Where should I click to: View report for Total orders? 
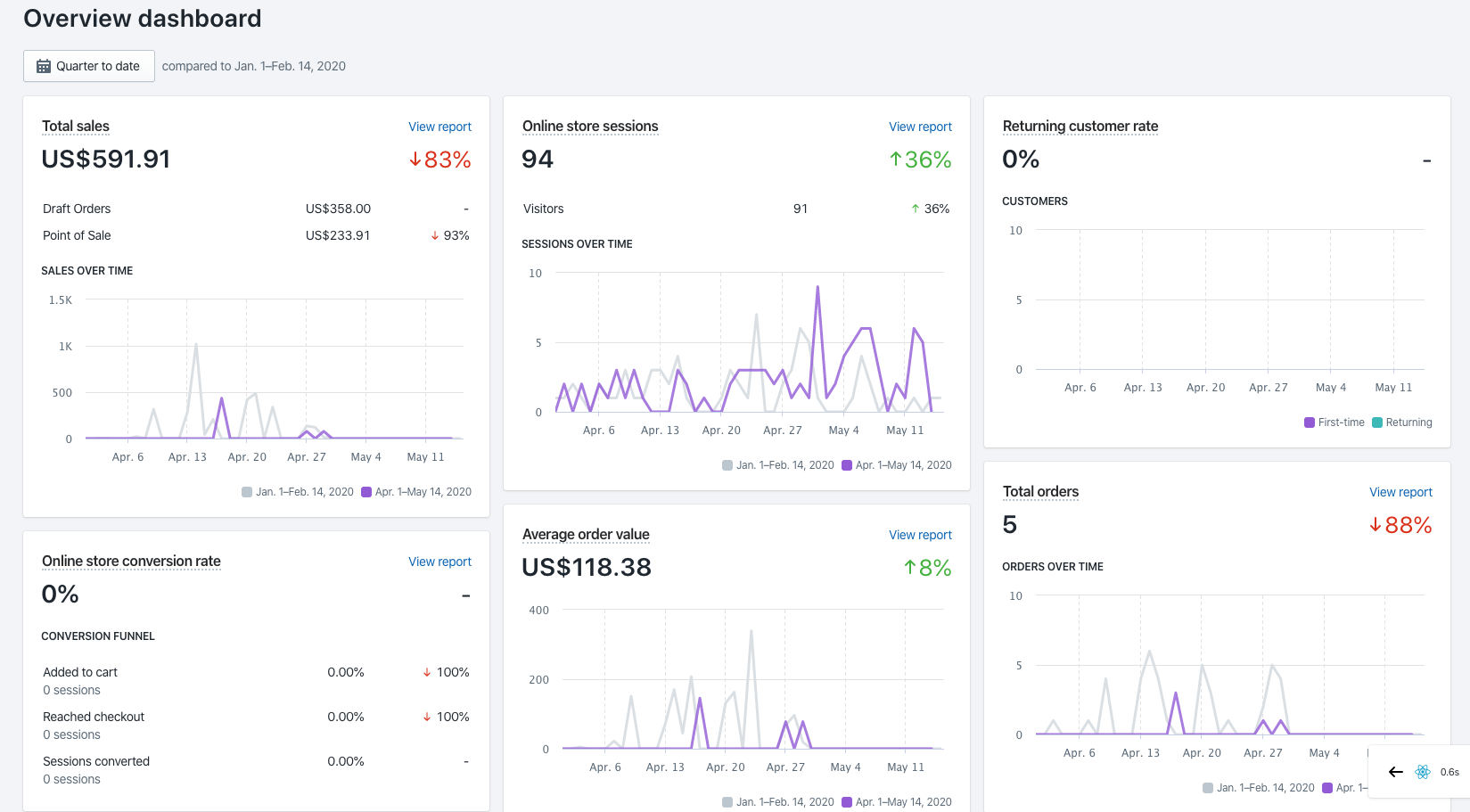click(1400, 492)
